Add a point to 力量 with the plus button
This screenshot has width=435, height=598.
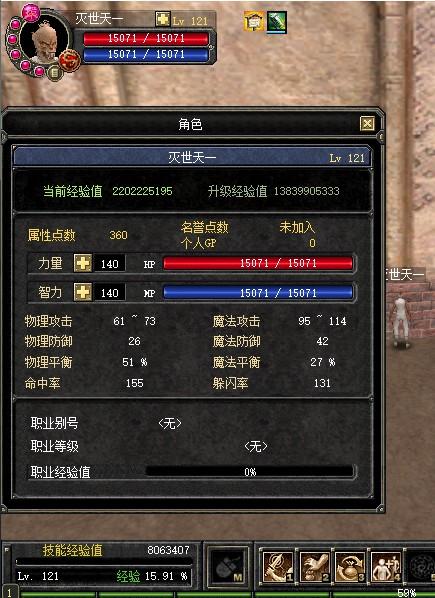tap(83, 263)
